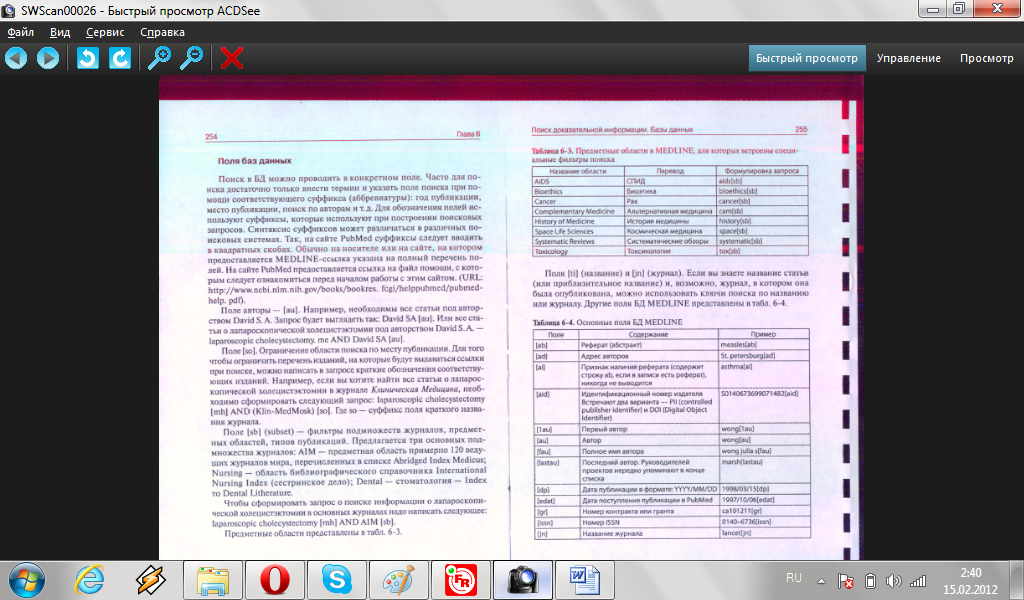This screenshot has height=600, width=1024.
Task: Launch Opera browser from taskbar
Action: (275, 580)
